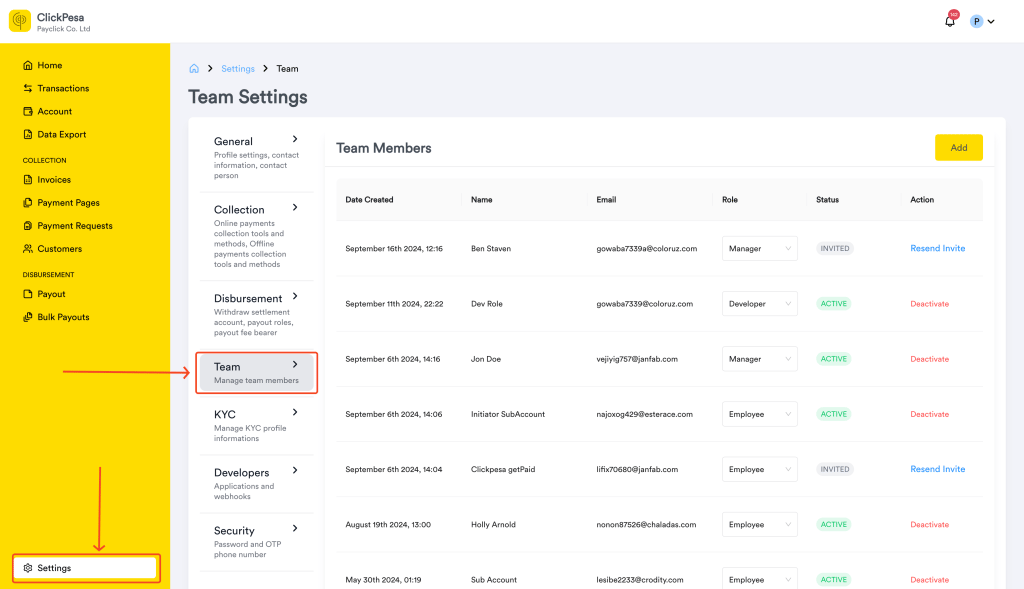Click the Invoices sidebar icon
The width and height of the screenshot is (1024, 589).
(27, 180)
